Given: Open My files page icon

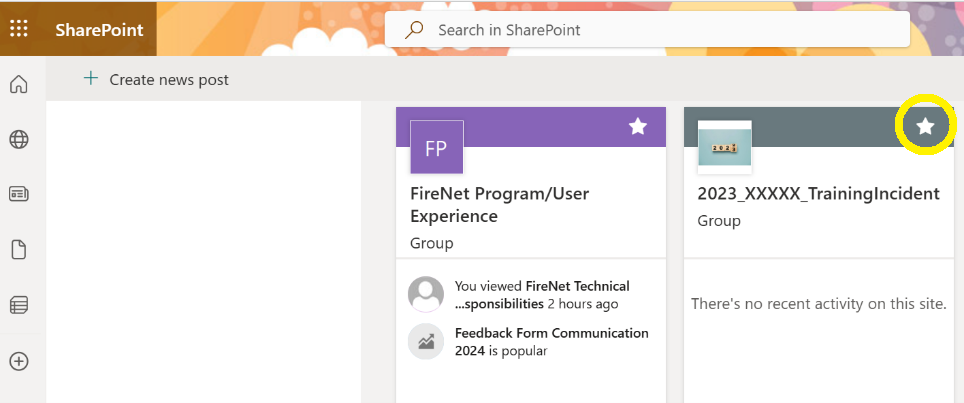Looking at the screenshot, I should pos(18,250).
